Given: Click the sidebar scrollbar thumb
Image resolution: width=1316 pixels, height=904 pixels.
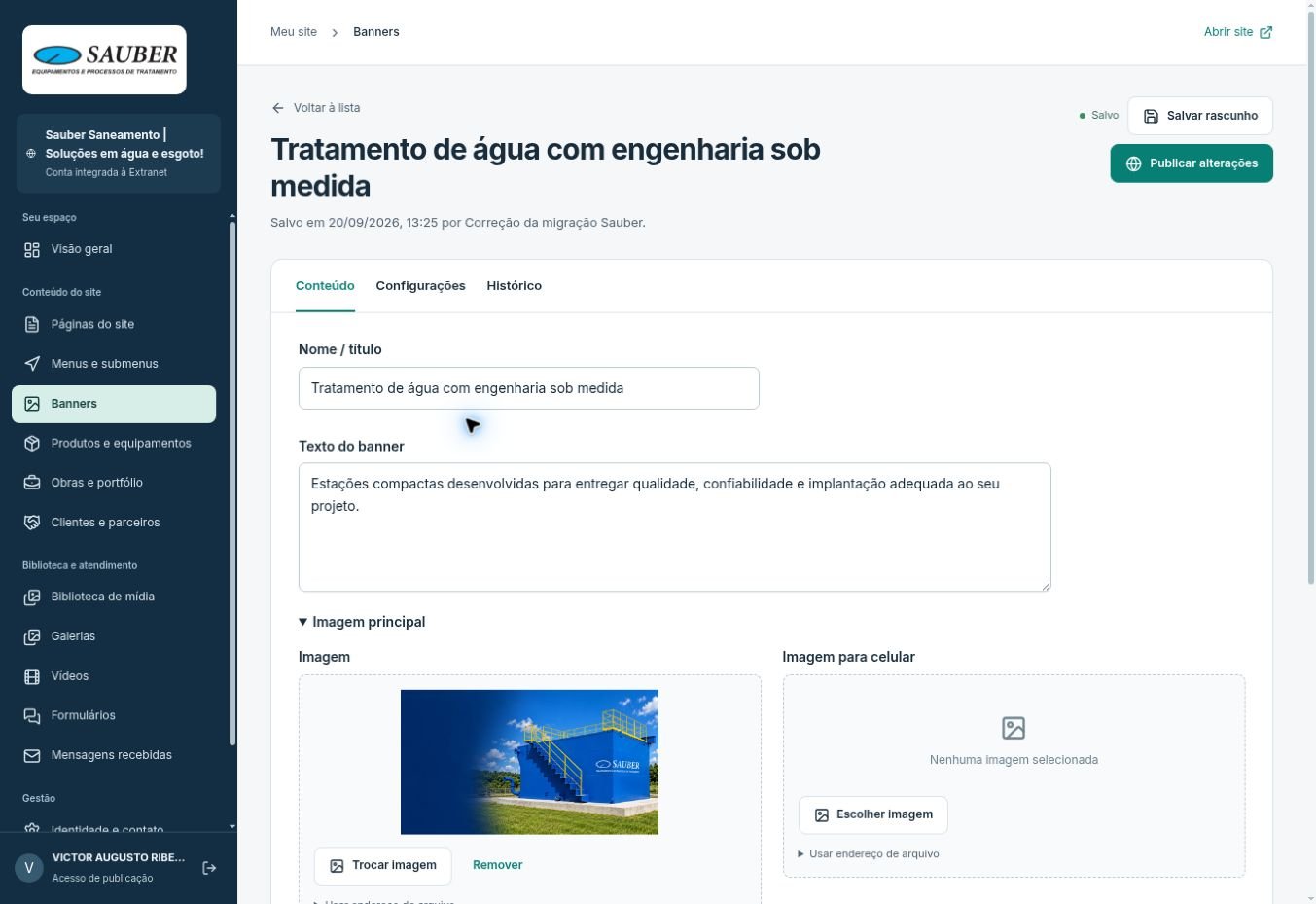Looking at the screenshot, I should (231, 483).
